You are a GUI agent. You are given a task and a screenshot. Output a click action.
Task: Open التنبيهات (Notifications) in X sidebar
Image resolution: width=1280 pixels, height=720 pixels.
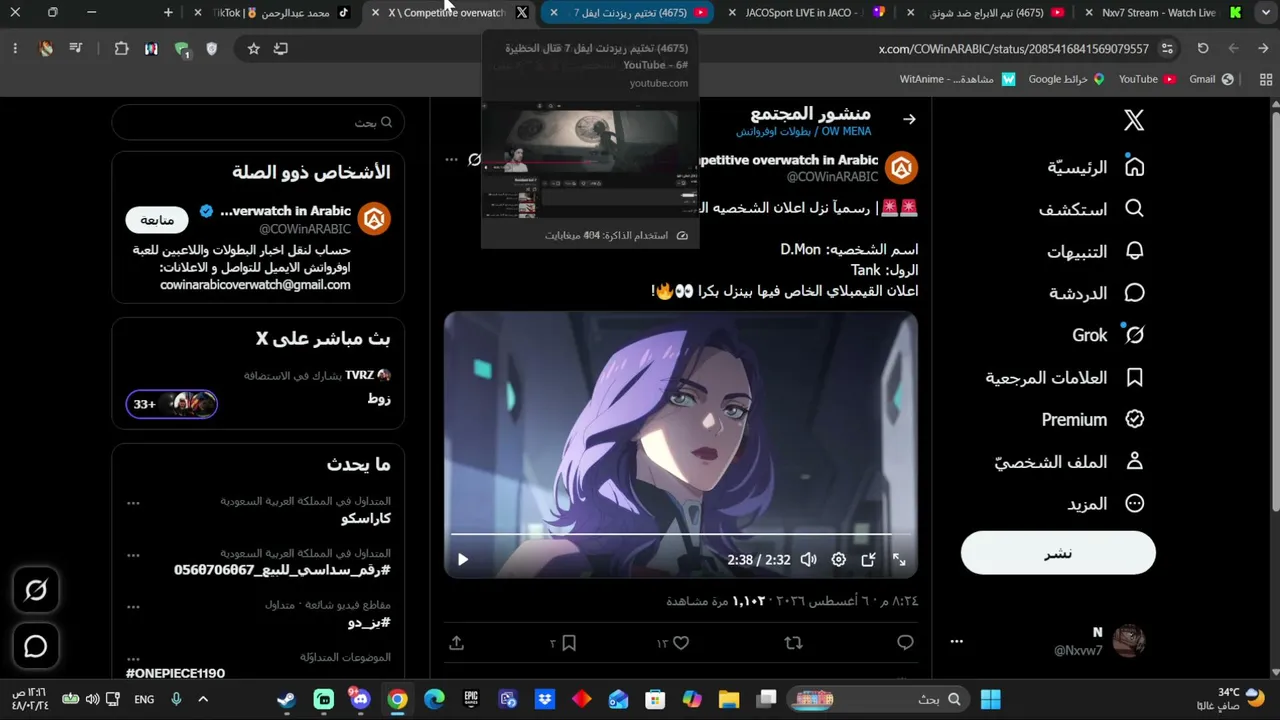pos(1096,251)
